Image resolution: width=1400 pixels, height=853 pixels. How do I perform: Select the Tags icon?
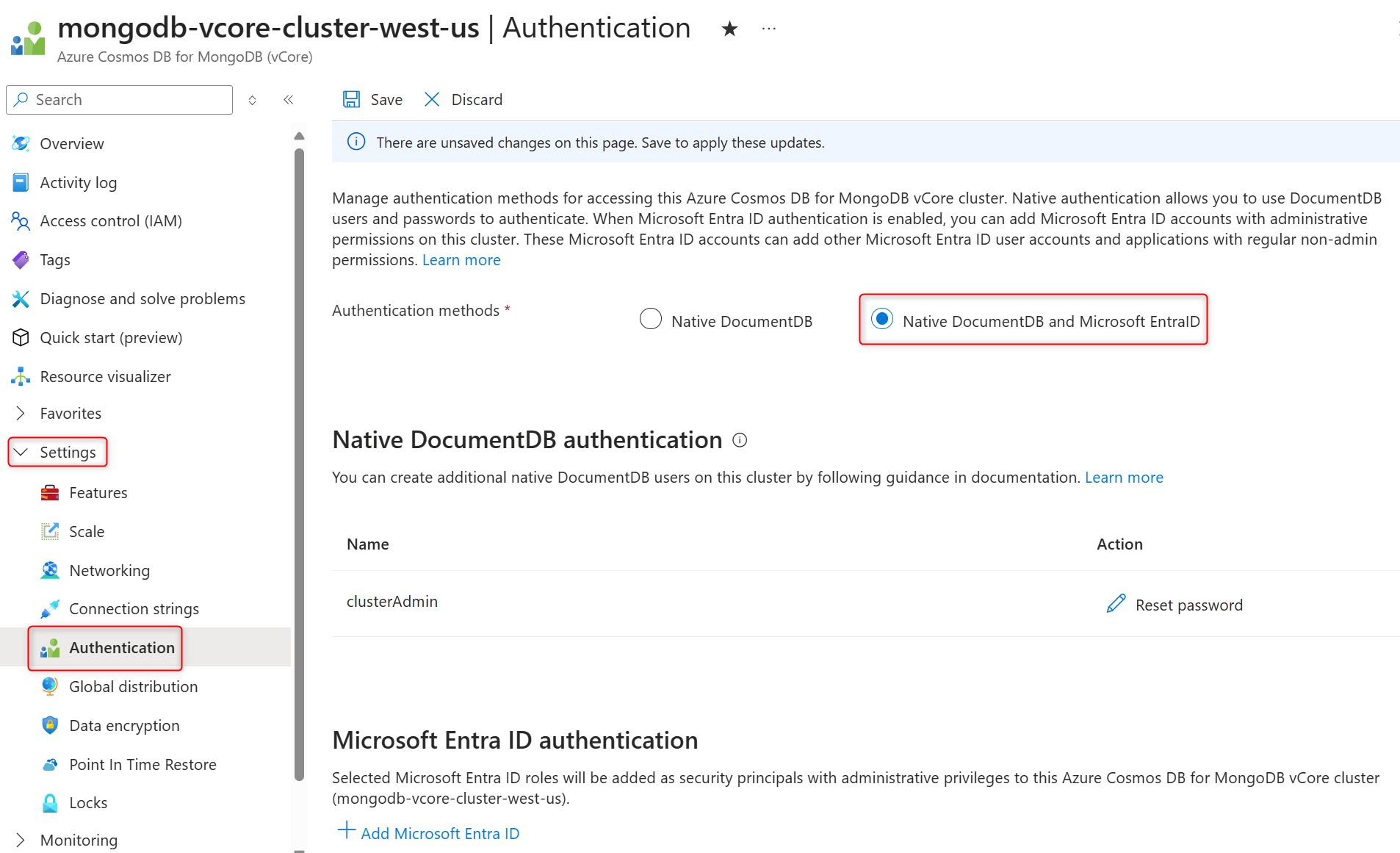[20, 259]
